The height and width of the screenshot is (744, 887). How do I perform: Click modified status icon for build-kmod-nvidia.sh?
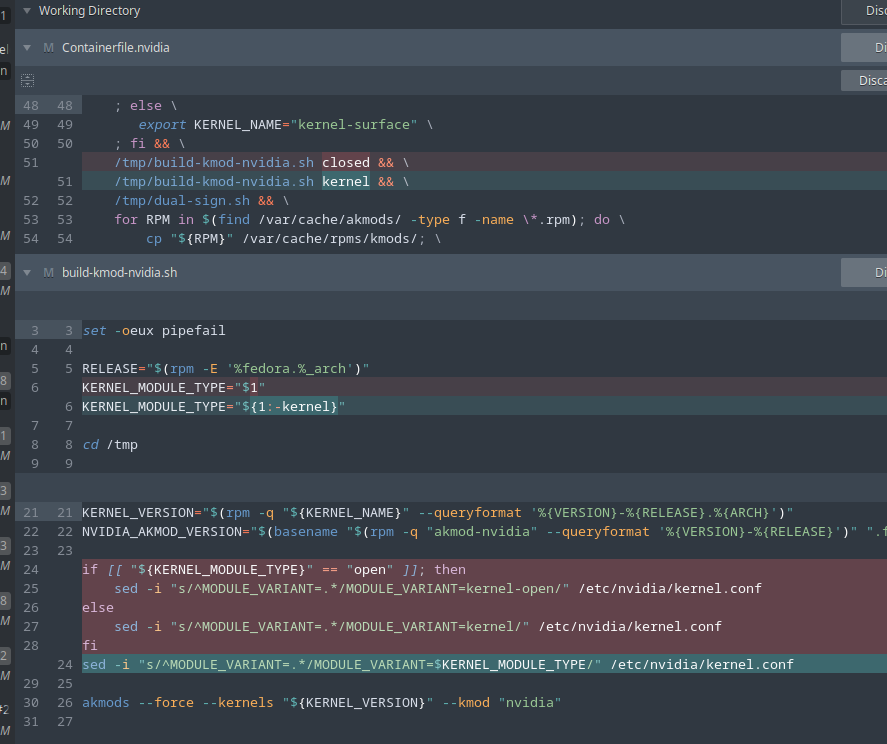click(x=48, y=272)
